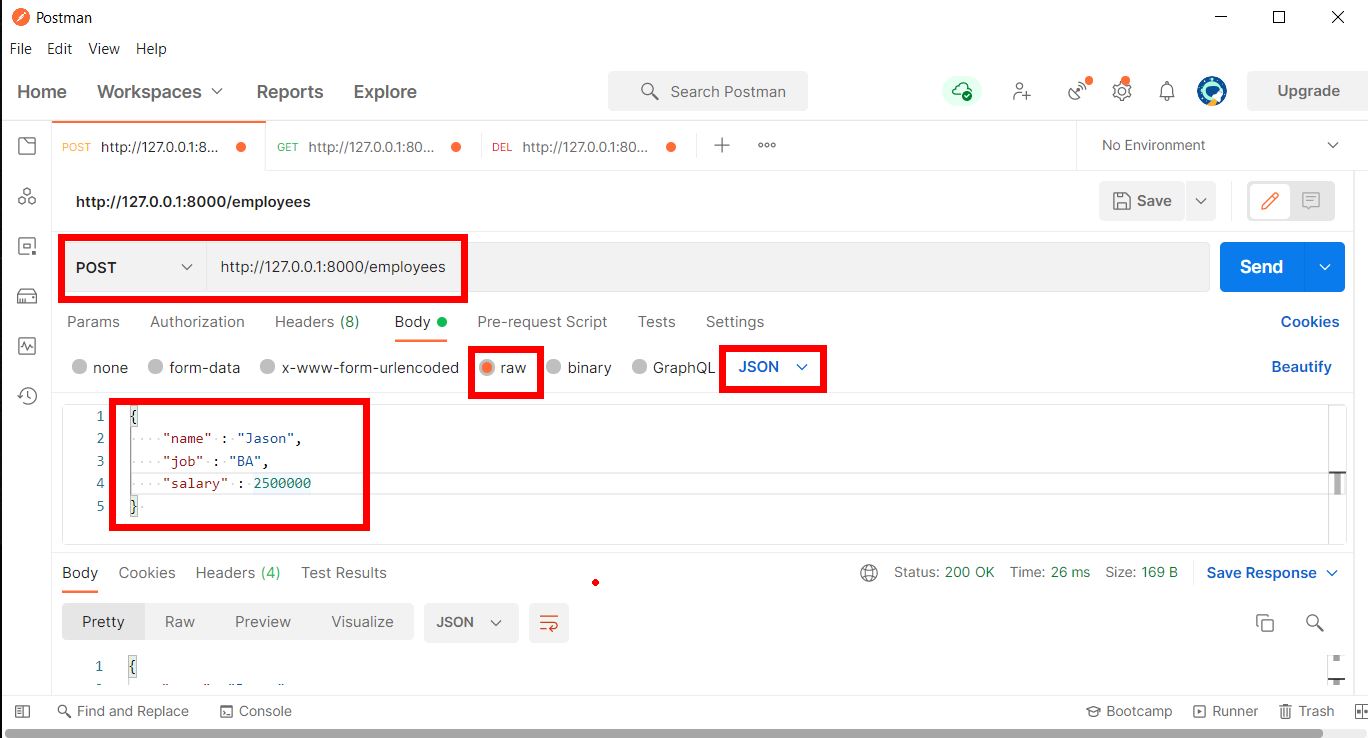Open Bootcamp in status bar

[x=1129, y=711]
